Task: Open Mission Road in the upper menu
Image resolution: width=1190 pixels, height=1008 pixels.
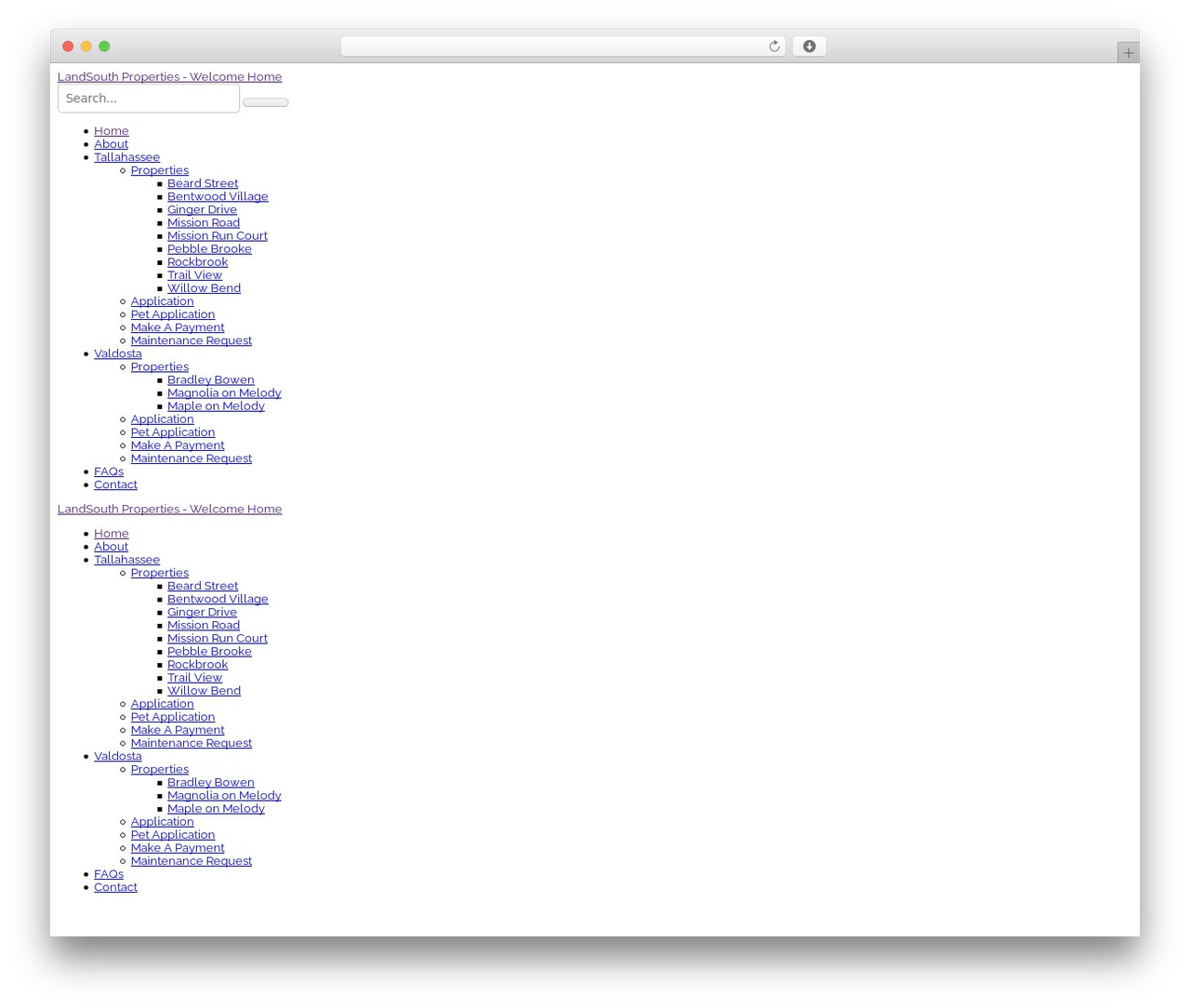Action: pos(203,222)
